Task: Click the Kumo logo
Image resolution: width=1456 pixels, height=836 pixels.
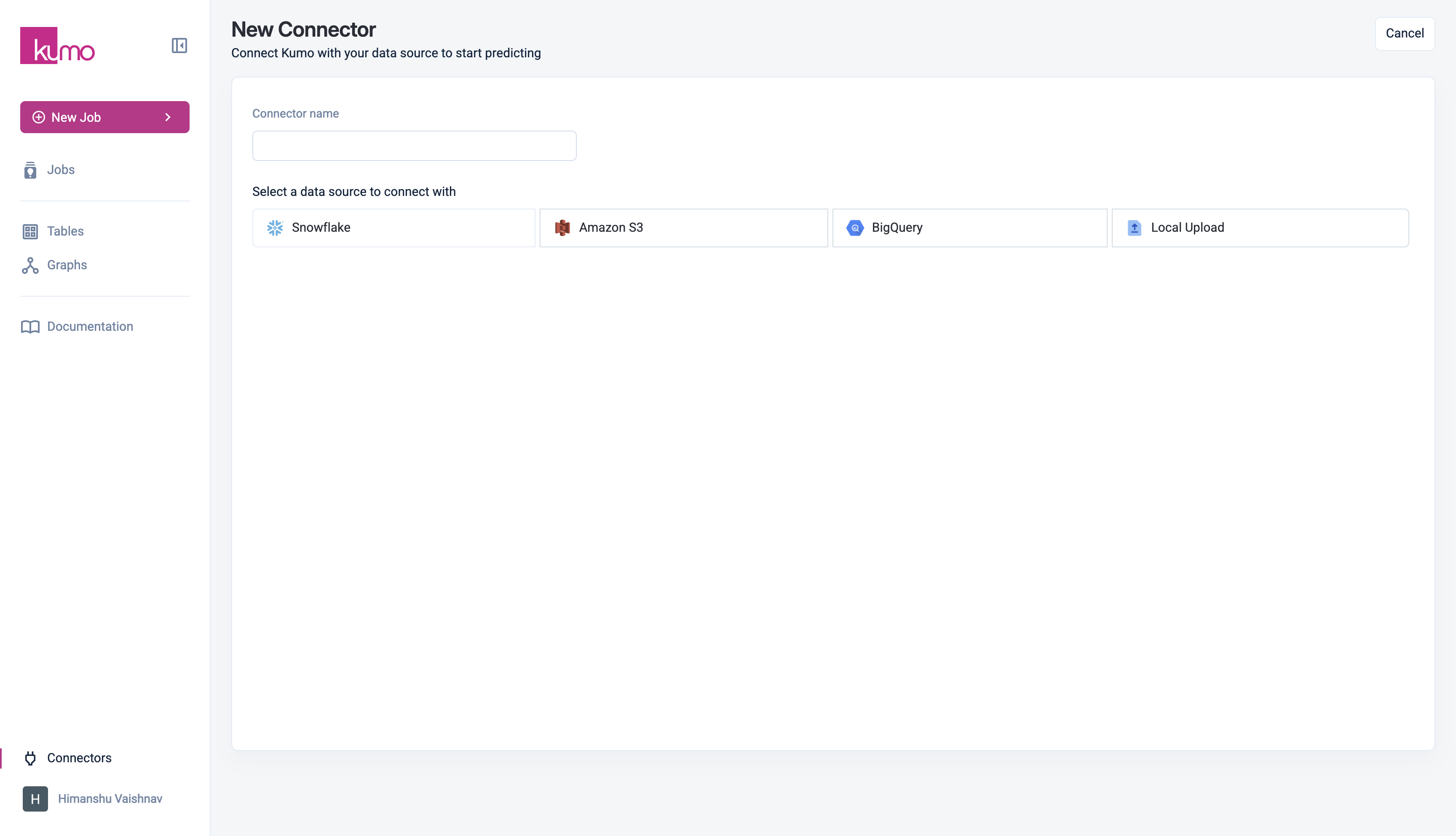Action: [x=57, y=46]
